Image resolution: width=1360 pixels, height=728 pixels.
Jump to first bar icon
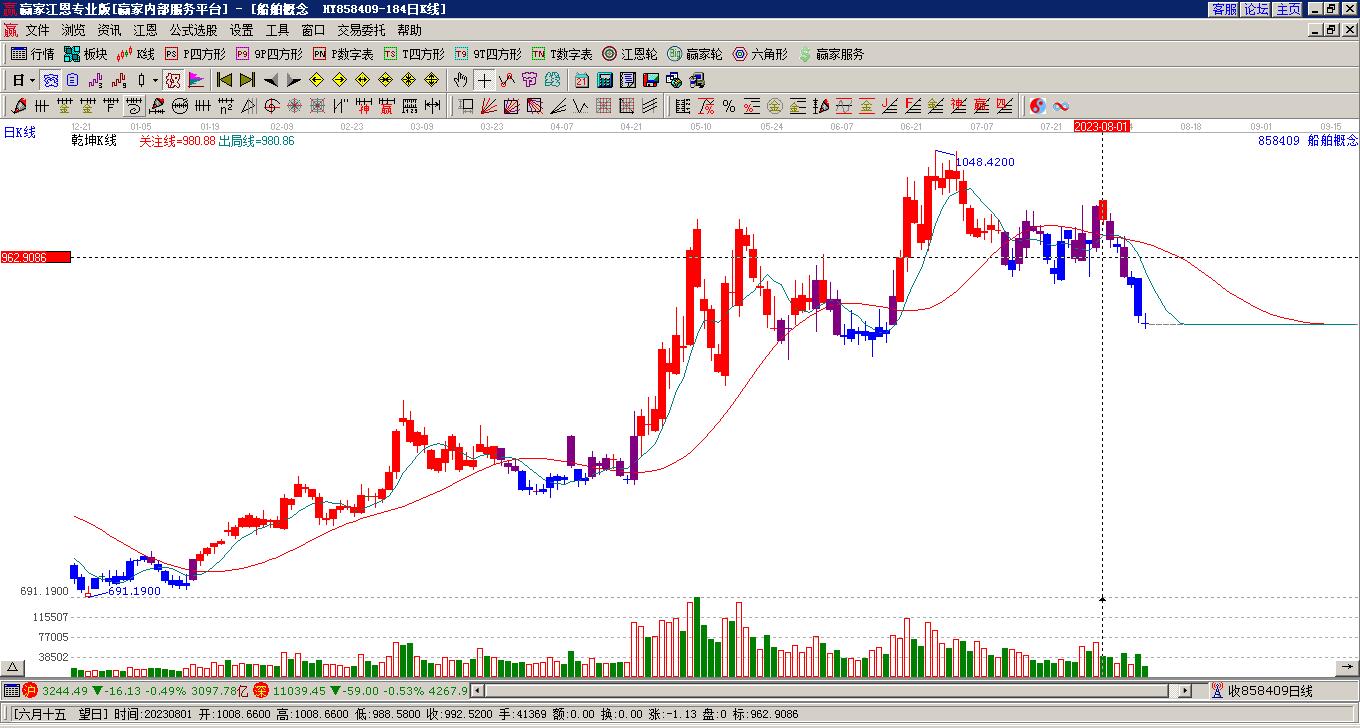224,80
